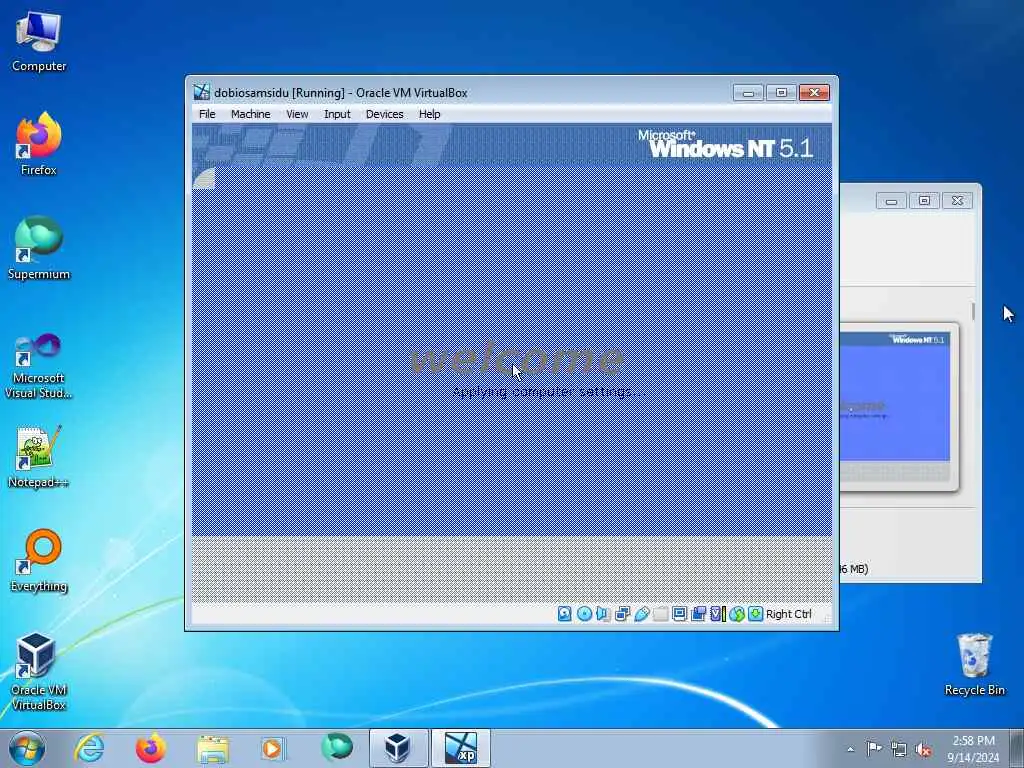Click the virtualization features V icon
Image resolution: width=1024 pixels, height=768 pixels.
click(x=718, y=614)
